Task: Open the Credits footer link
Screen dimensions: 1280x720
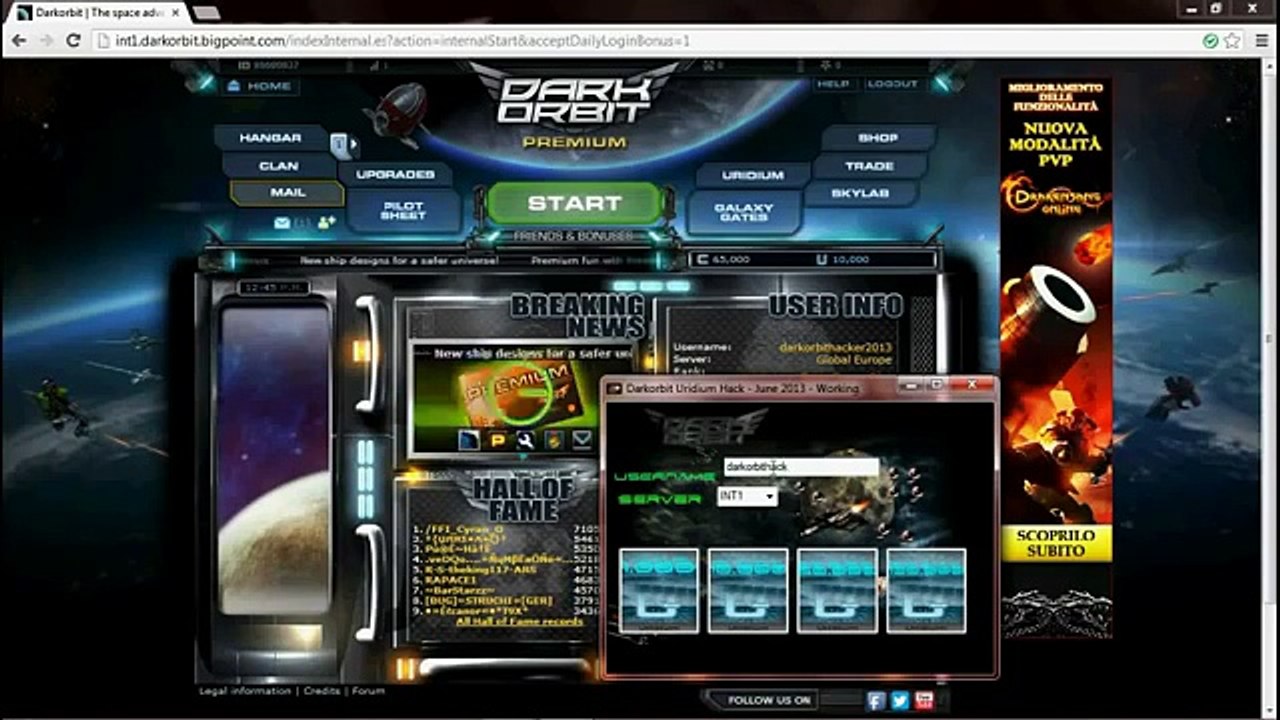Action: point(322,691)
